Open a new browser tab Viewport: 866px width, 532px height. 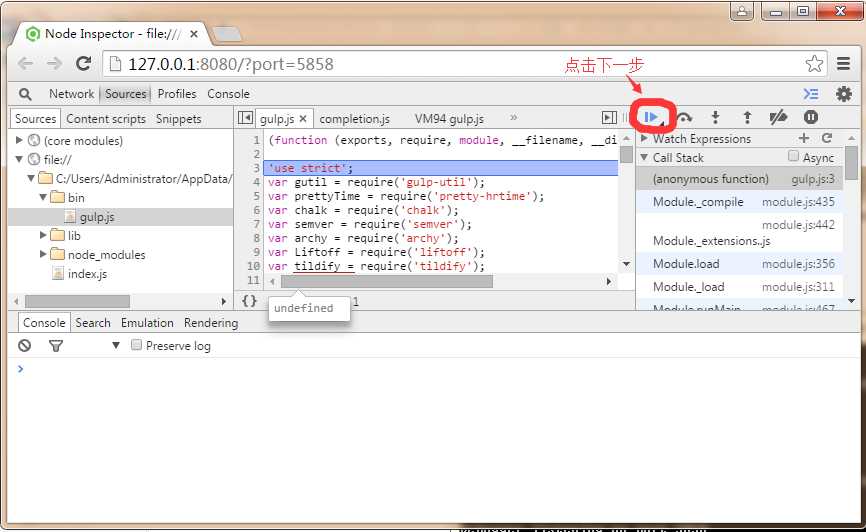coord(228,34)
